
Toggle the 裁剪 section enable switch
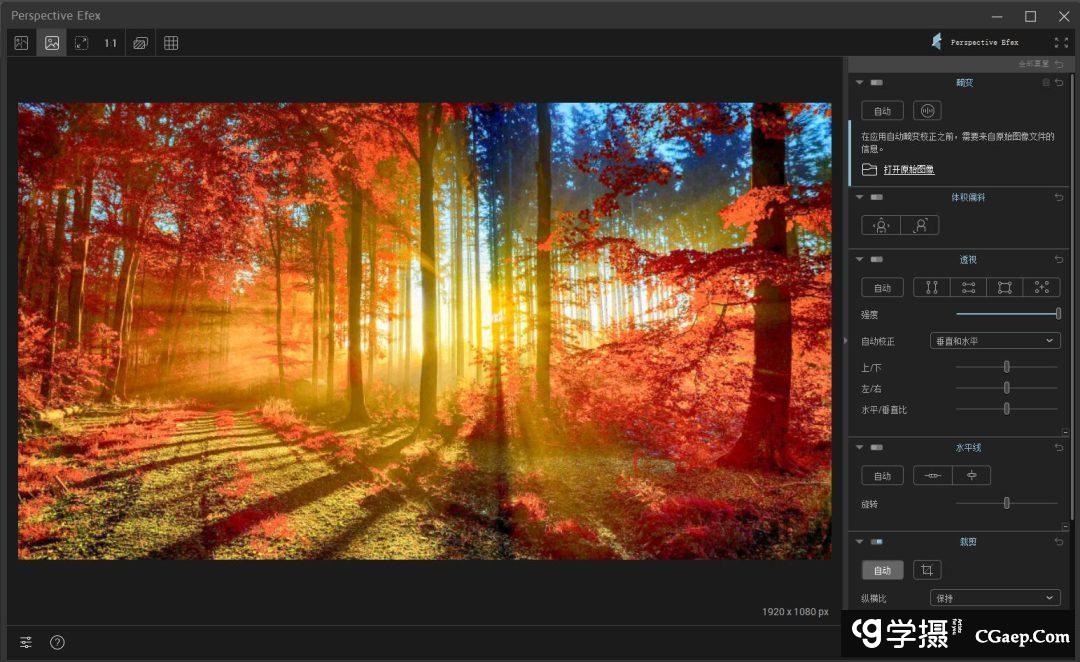click(x=876, y=542)
